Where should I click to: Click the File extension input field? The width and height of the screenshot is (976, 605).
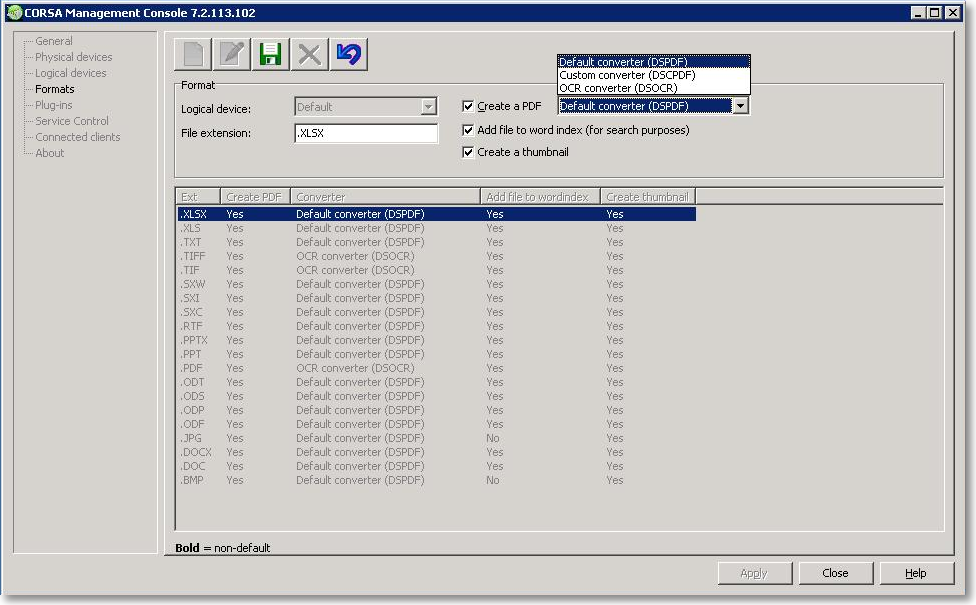pos(366,133)
